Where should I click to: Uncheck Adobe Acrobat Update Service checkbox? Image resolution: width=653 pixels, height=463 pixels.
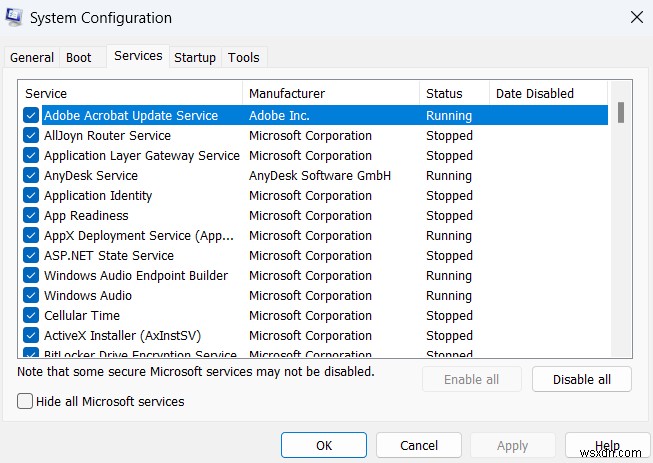pyautogui.click(x=31, y=116)
